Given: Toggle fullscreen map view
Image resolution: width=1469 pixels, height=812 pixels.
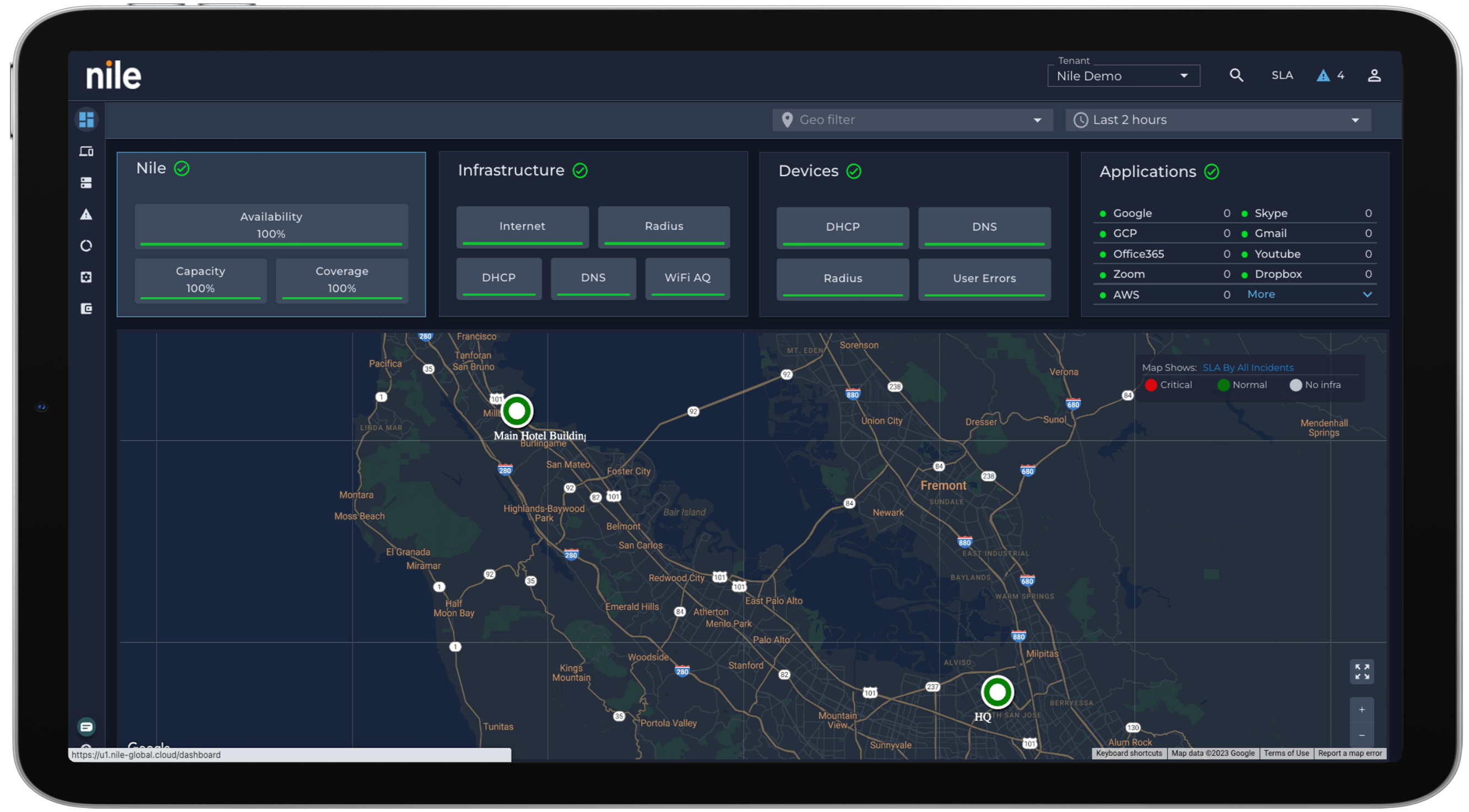Looking at the screenshot, I should (1361, 671).
